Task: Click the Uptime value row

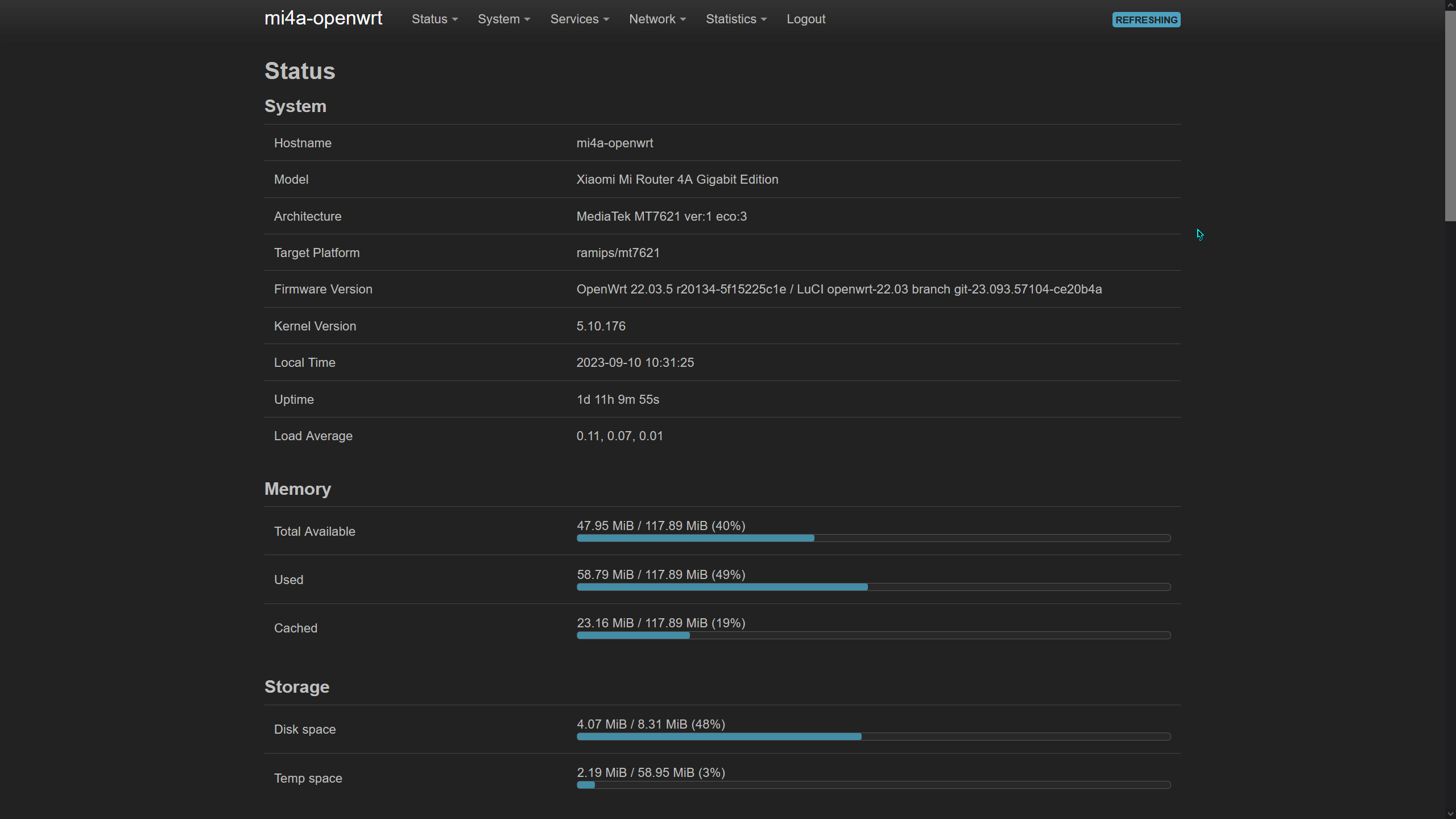Action: pyautogui.click(x=618, y=400)
